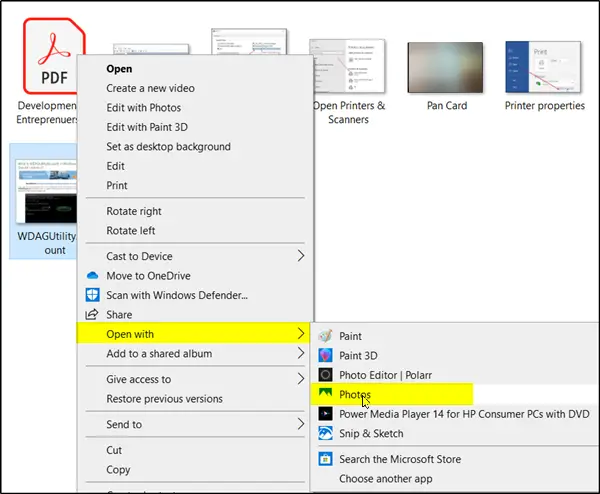Click the Open with entry
Screen dimensions: 600x494
tap(193, 334)
